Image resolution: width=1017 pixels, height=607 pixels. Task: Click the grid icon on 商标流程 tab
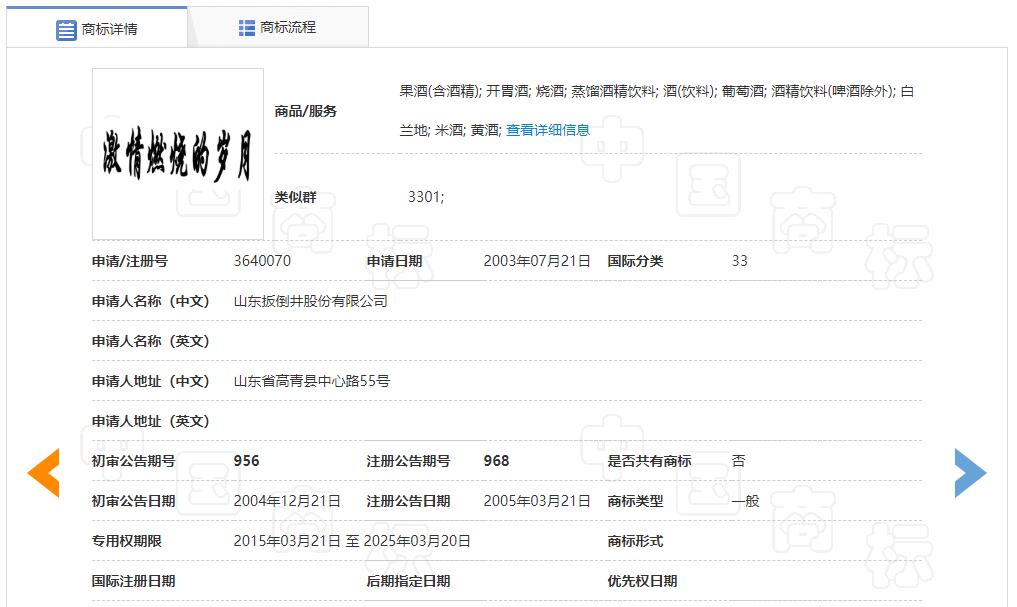click(247, 28)
